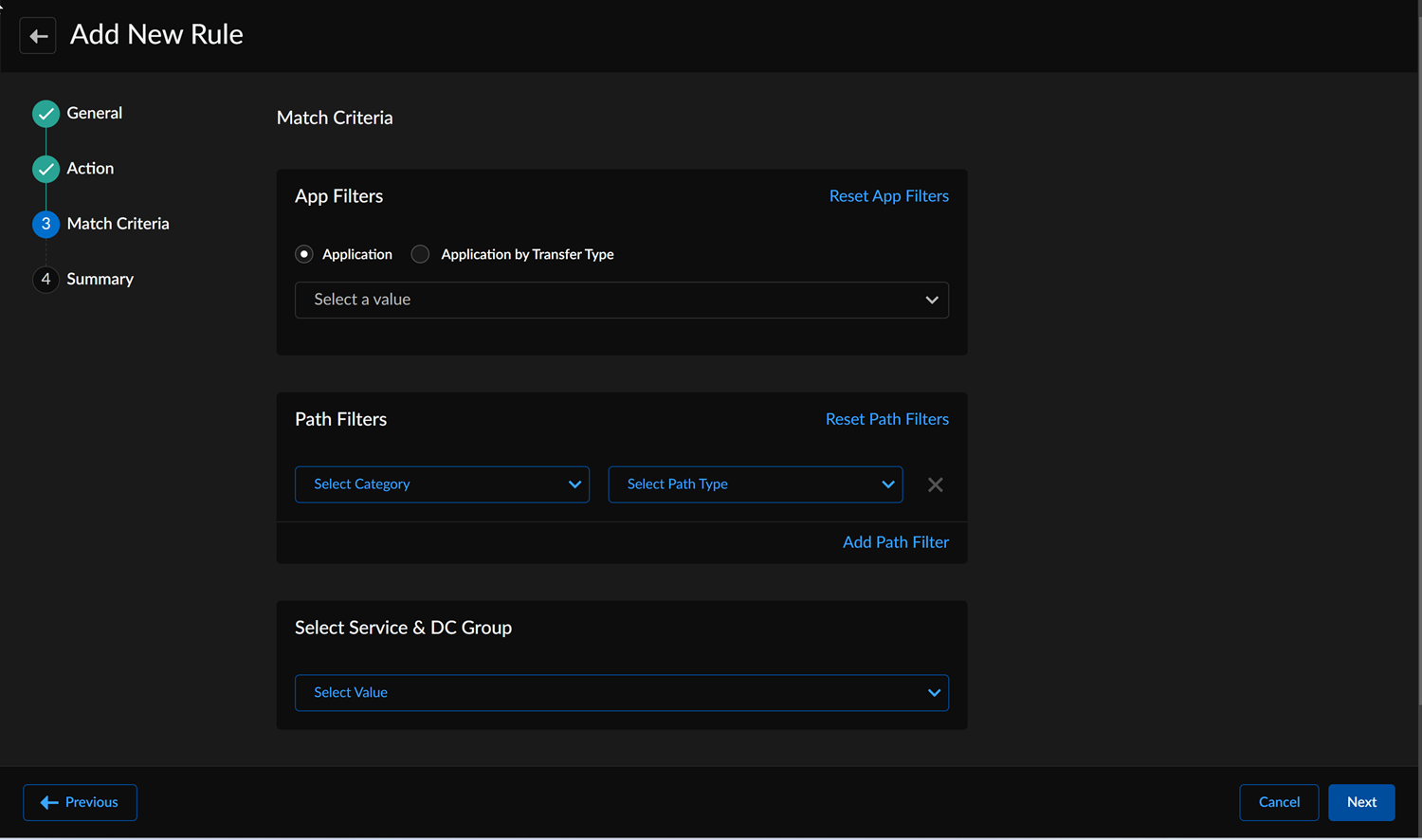
Task: Open the App Filters Select a value dropdown
Action: click(621, 300)
